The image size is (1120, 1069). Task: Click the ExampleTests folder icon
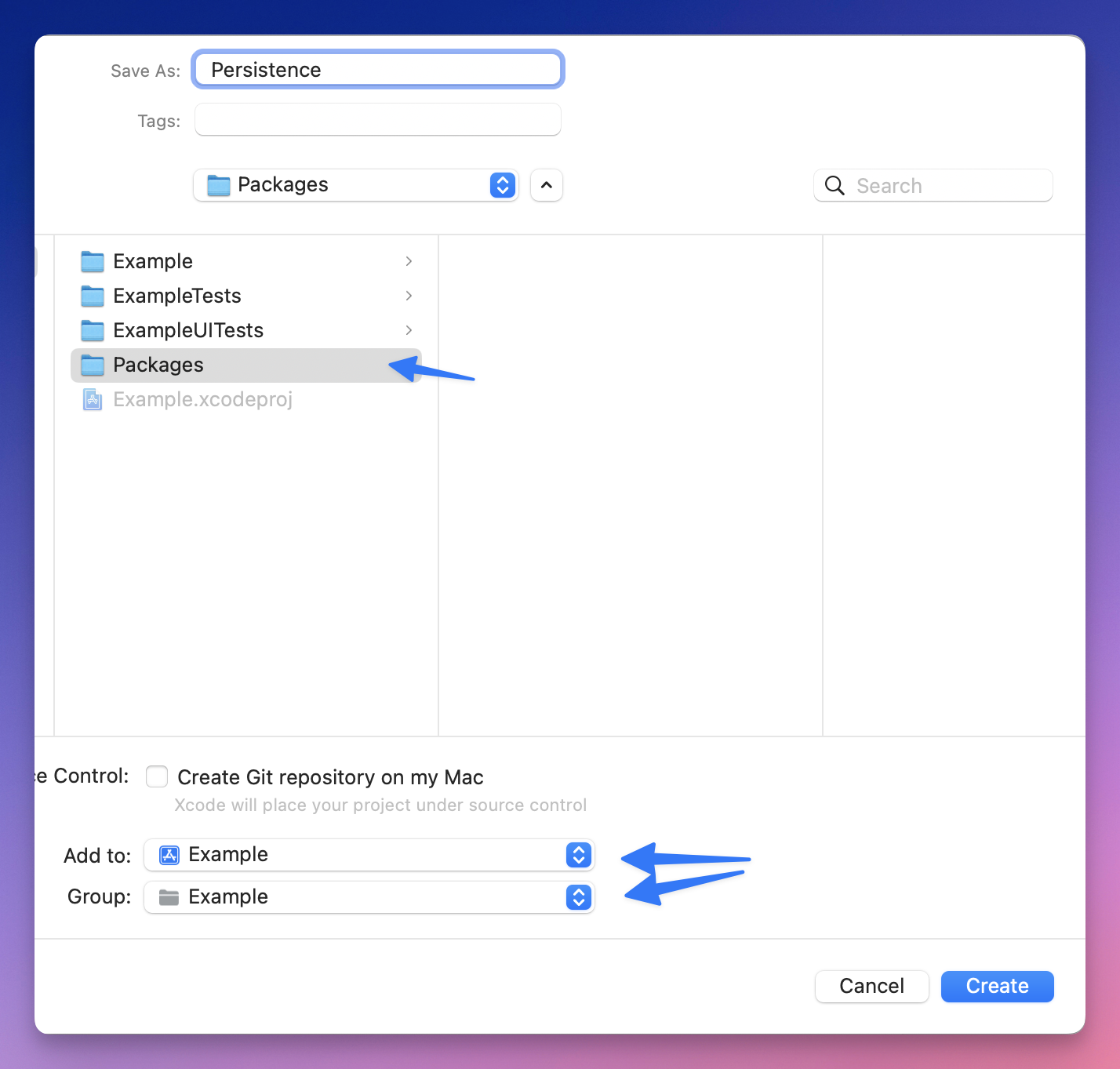coord(93,296)
